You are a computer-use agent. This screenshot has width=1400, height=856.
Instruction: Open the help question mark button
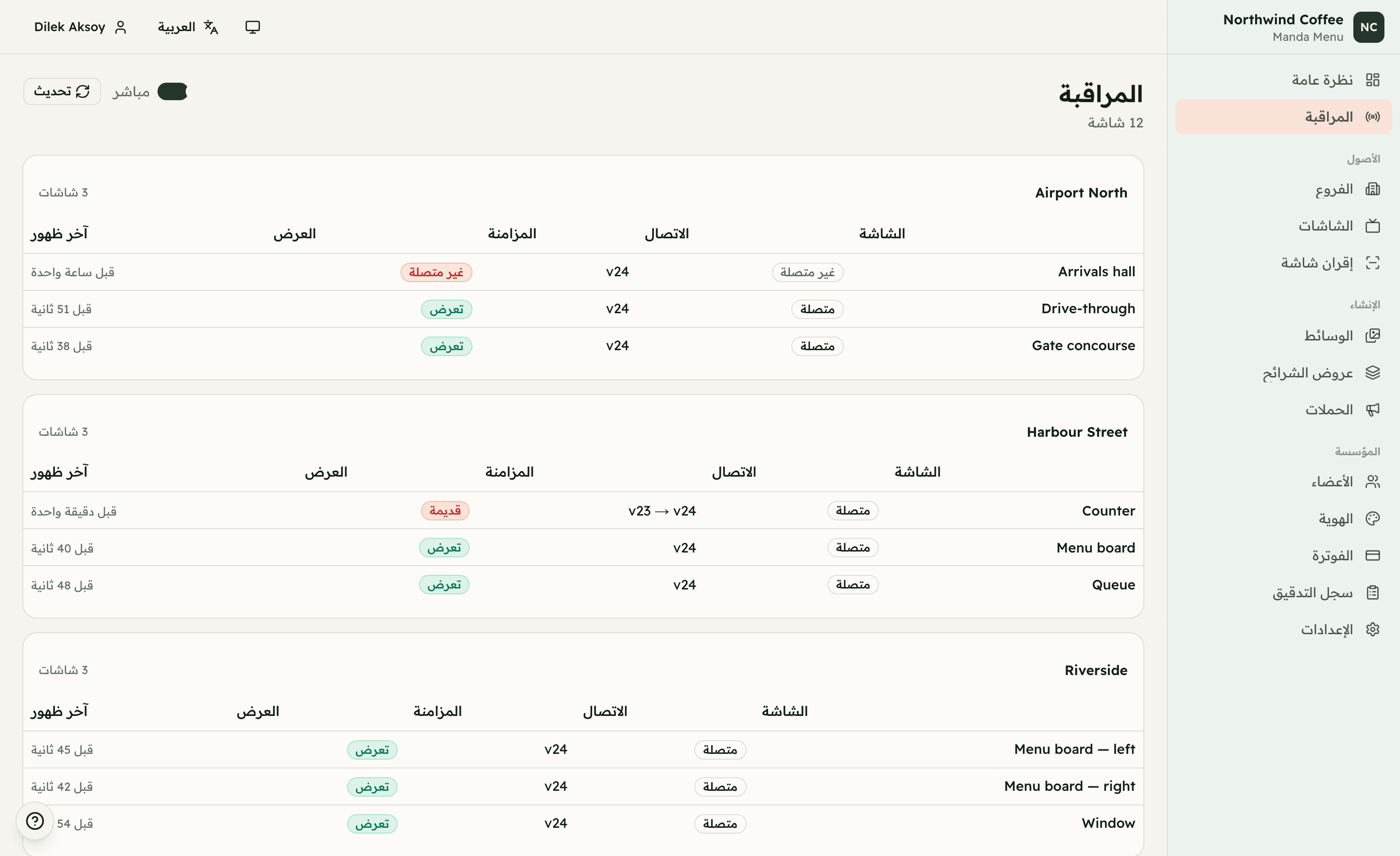[35, 821]
